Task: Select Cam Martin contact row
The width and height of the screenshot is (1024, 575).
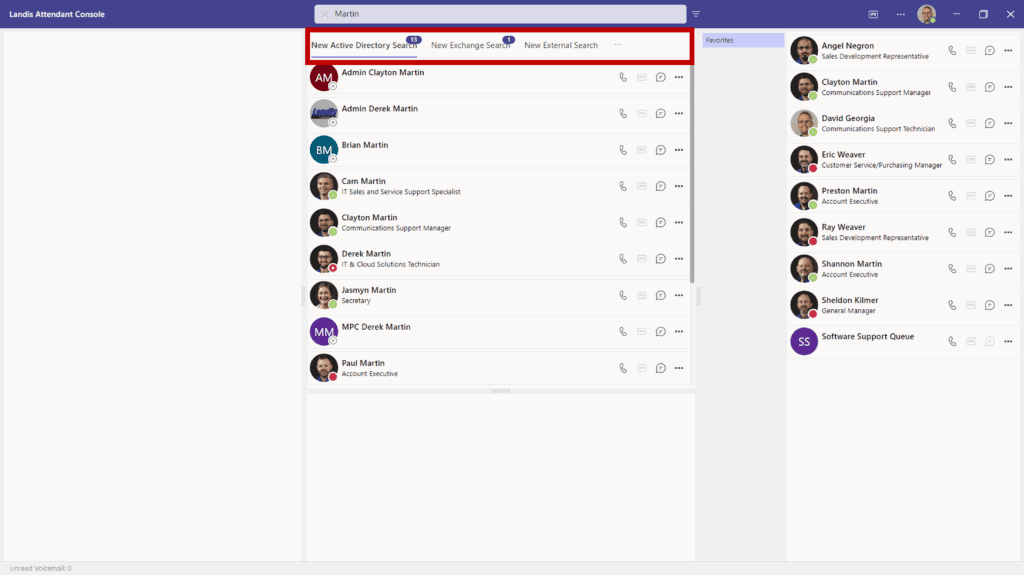Action: [500, 186]
